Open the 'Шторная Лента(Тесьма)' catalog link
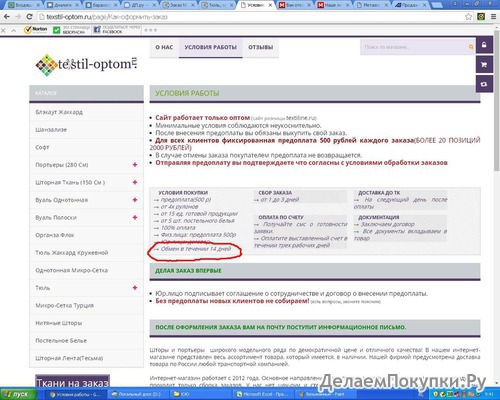This screenshot has width=500, height=400. (69, 358)
